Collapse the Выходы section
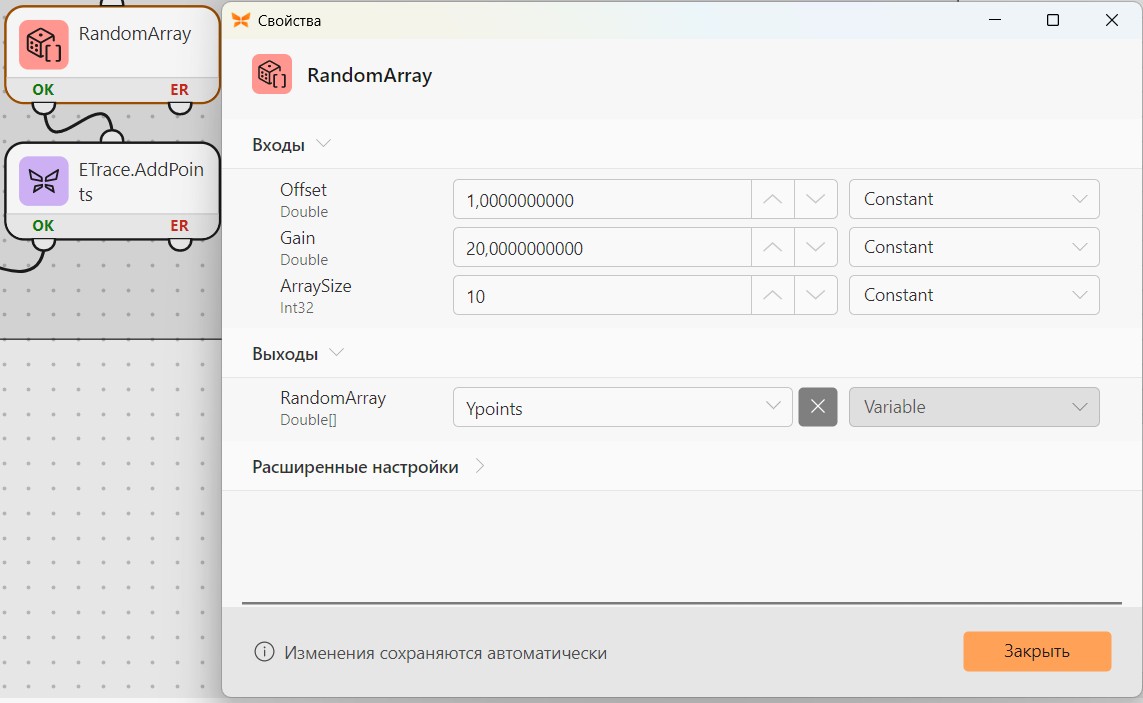The width and height of the screenshot is (1143, 703). coord(336,352)
